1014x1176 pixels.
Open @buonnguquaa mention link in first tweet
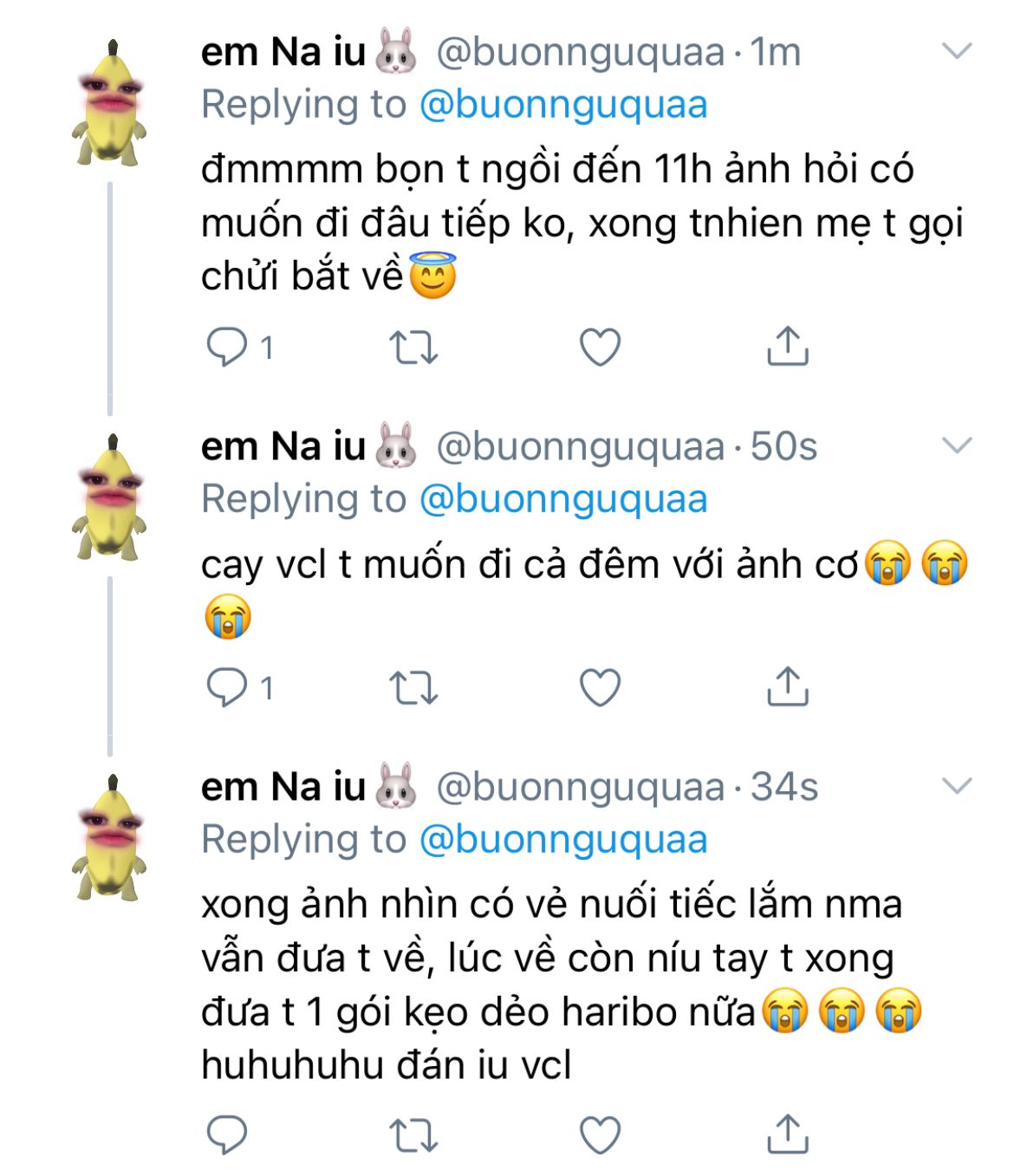[x=563, y=105]
